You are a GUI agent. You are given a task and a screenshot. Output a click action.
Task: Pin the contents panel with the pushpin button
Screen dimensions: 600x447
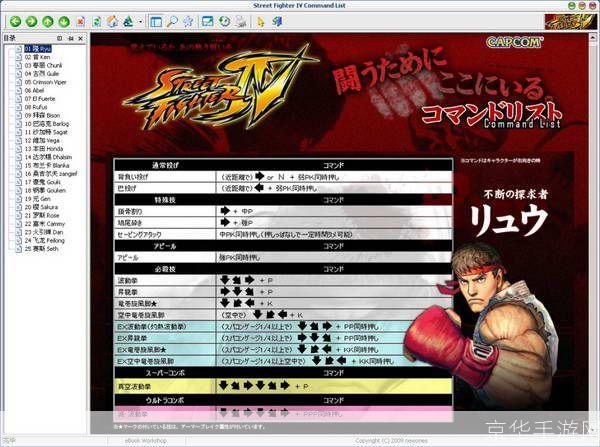[71, 38]
